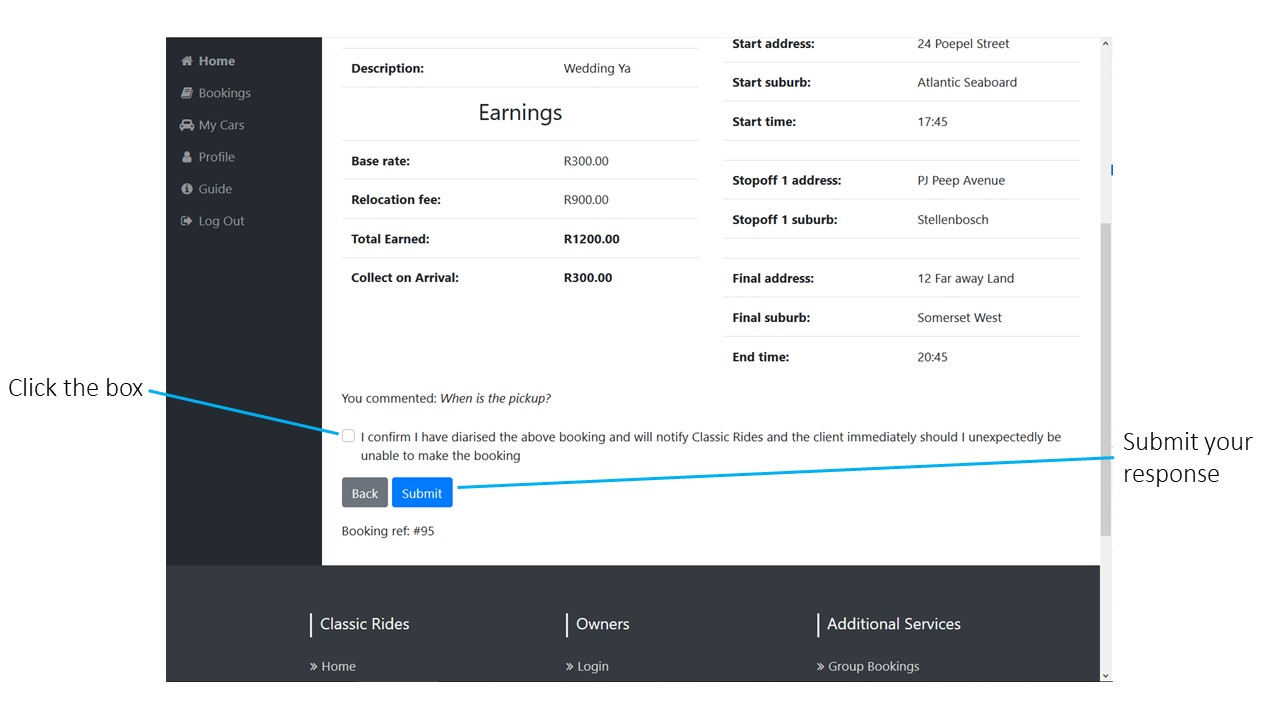Click the vertical scrollbar thumb

[x=1105, y=380]
